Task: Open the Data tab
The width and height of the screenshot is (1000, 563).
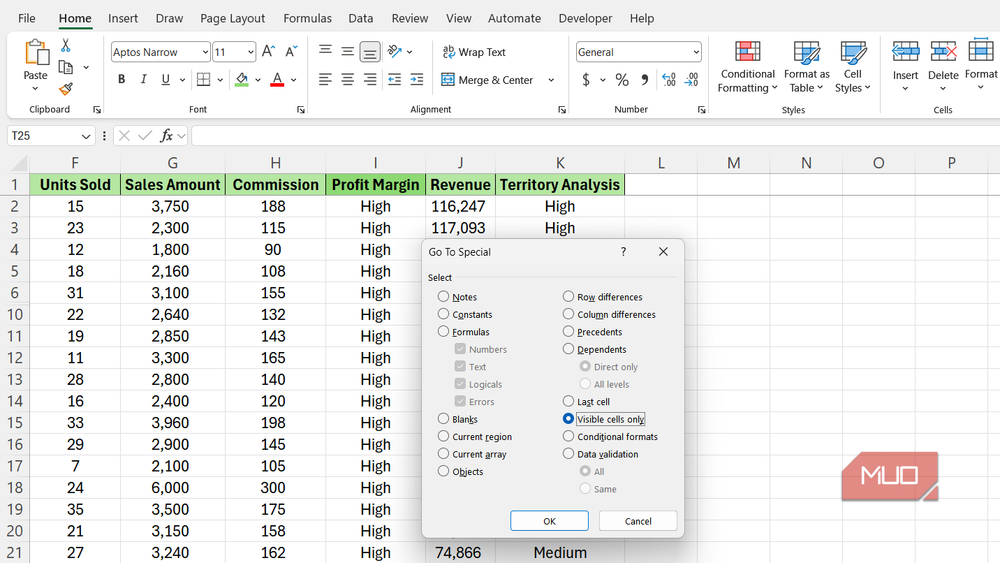Action: [360, 18]
